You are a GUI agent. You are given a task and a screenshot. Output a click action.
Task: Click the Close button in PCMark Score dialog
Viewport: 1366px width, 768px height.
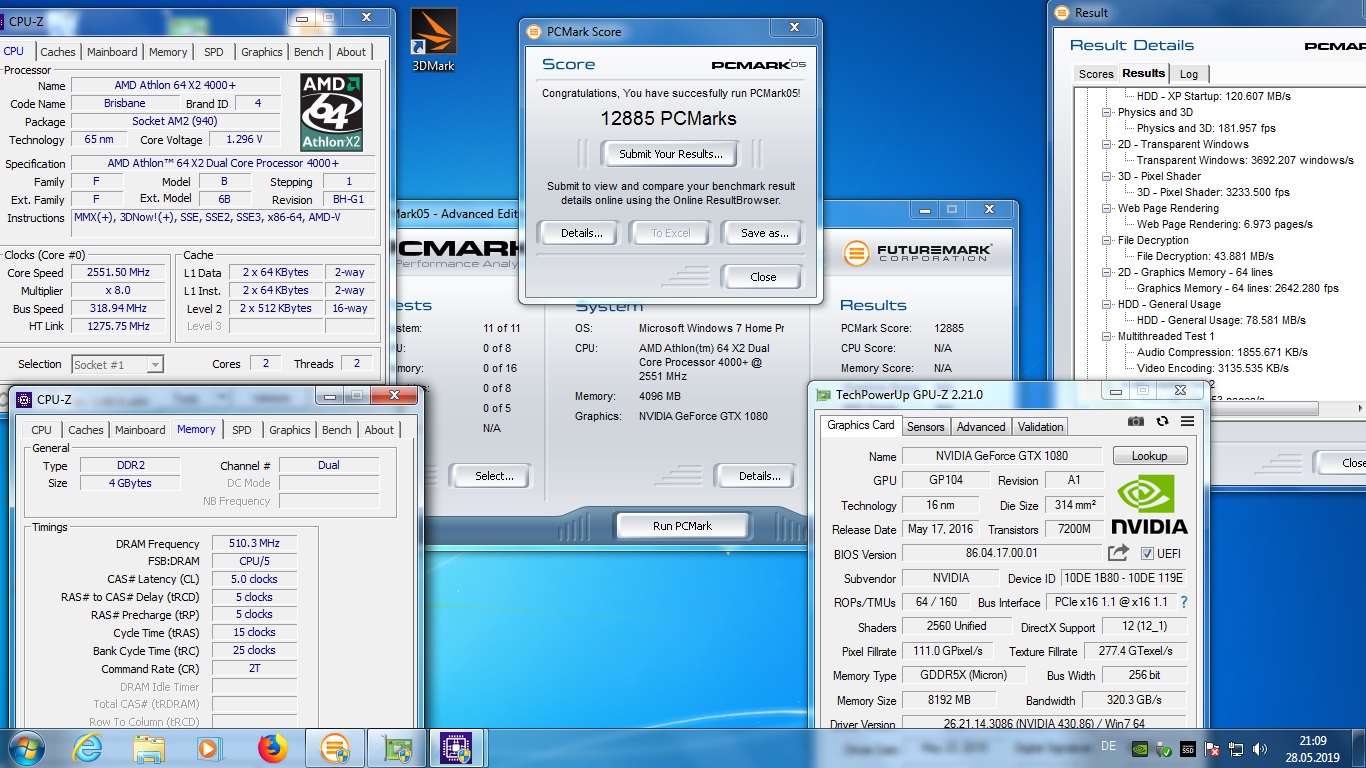pos(763,277)
